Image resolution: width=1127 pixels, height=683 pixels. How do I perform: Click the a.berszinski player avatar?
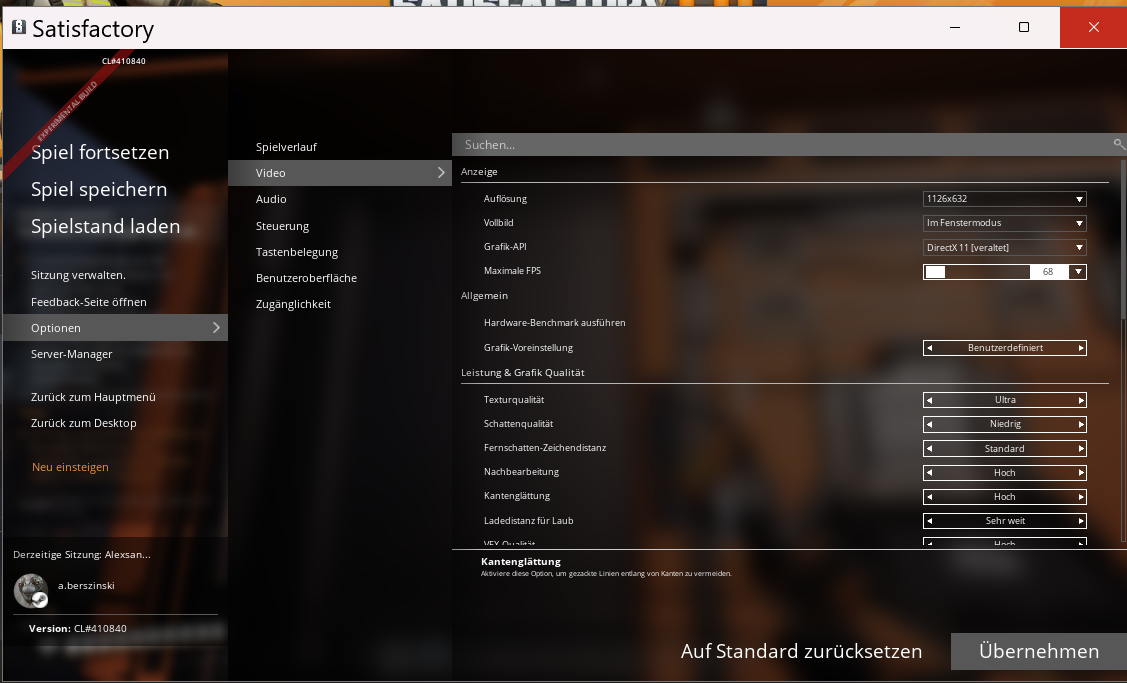click(31, 590)
